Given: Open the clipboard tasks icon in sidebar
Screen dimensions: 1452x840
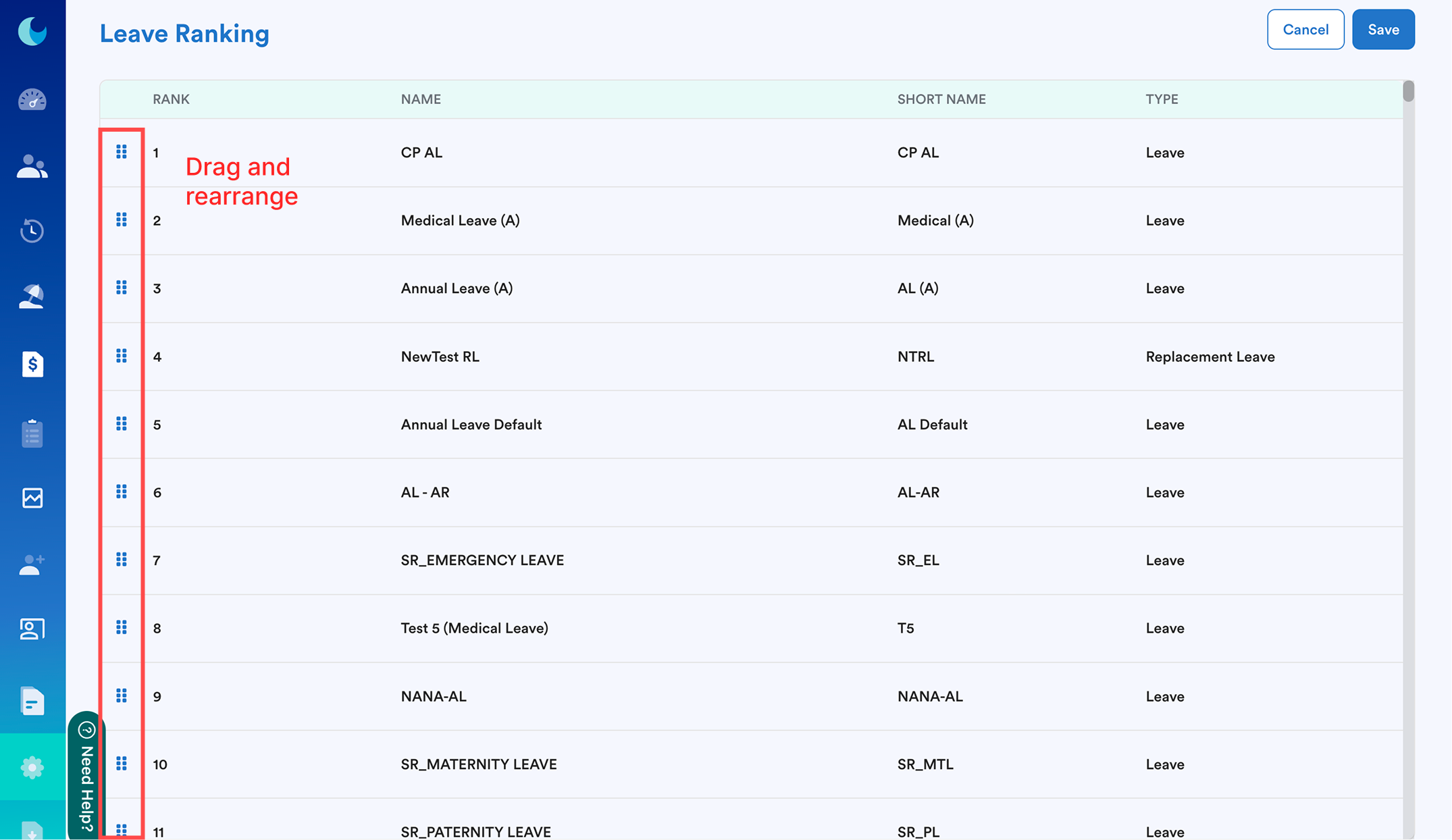Looking at the screenshot, I should point(32,433).
